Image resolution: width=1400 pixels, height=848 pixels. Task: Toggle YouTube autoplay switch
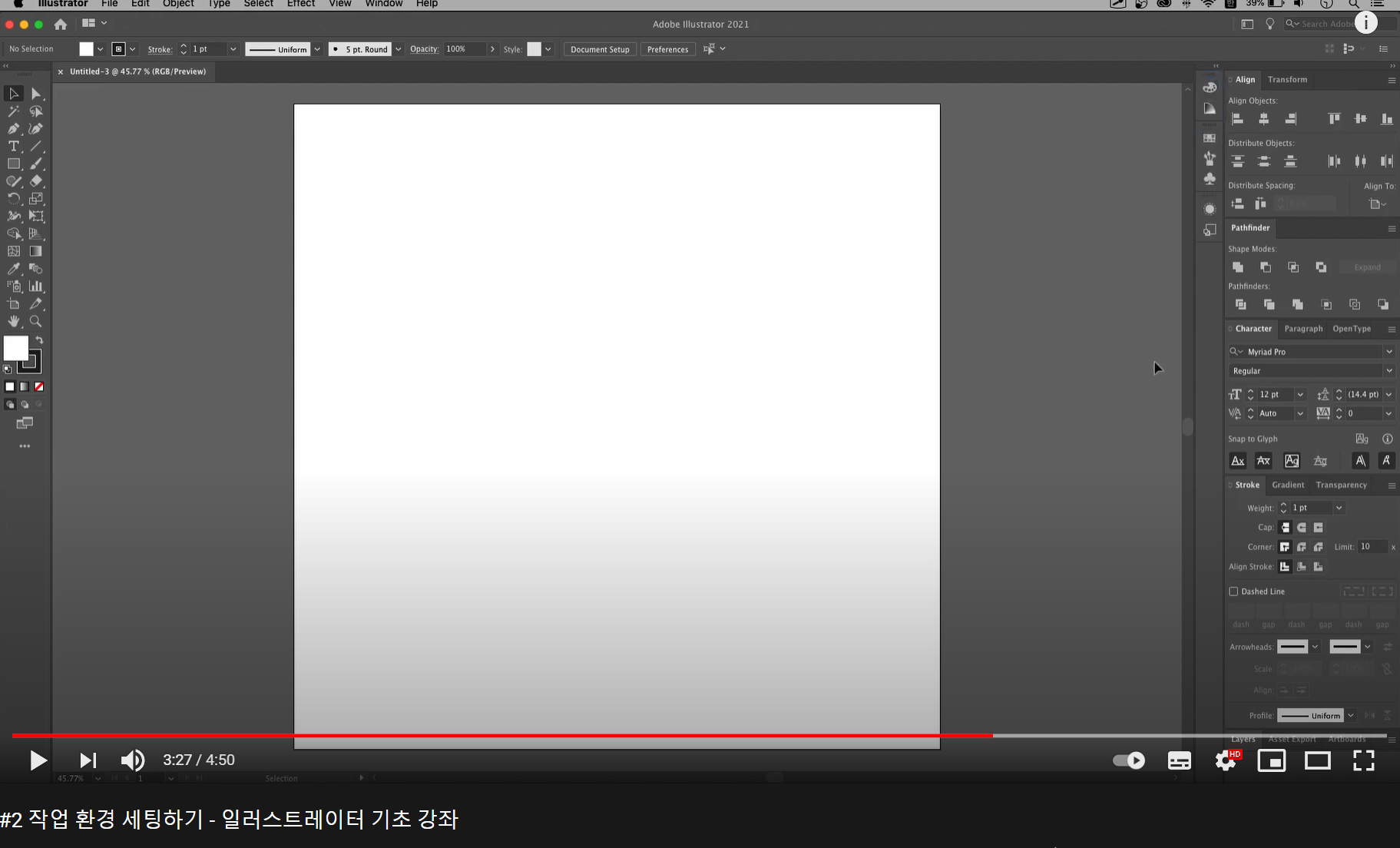click(x=1129, y=760)
